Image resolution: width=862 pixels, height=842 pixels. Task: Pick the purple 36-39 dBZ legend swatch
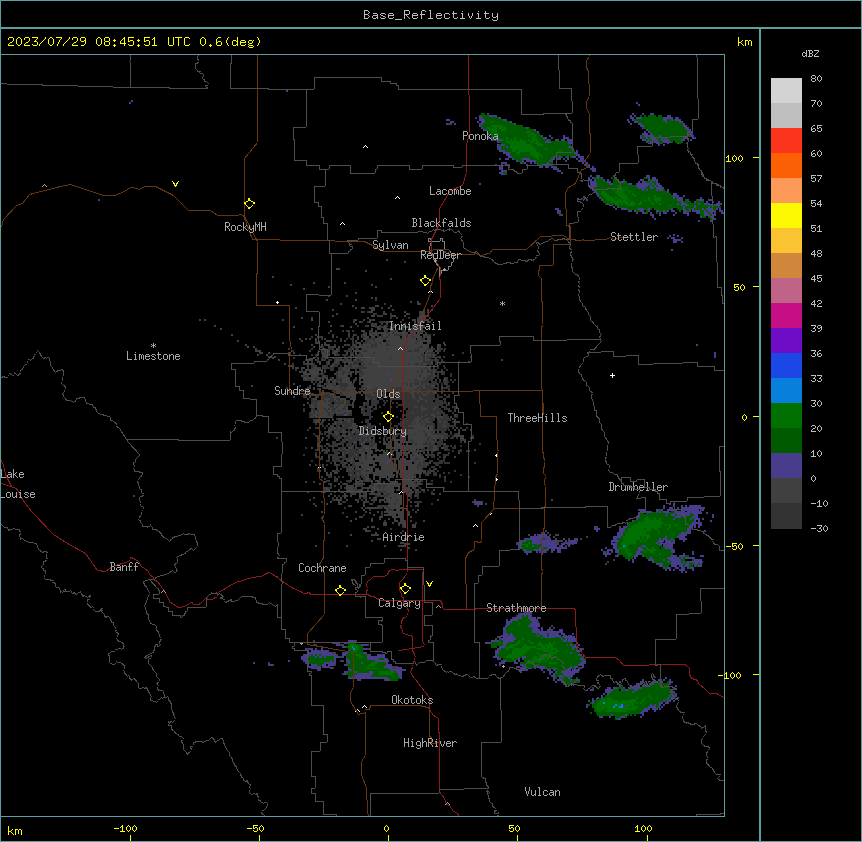click(x=786, y=340)
